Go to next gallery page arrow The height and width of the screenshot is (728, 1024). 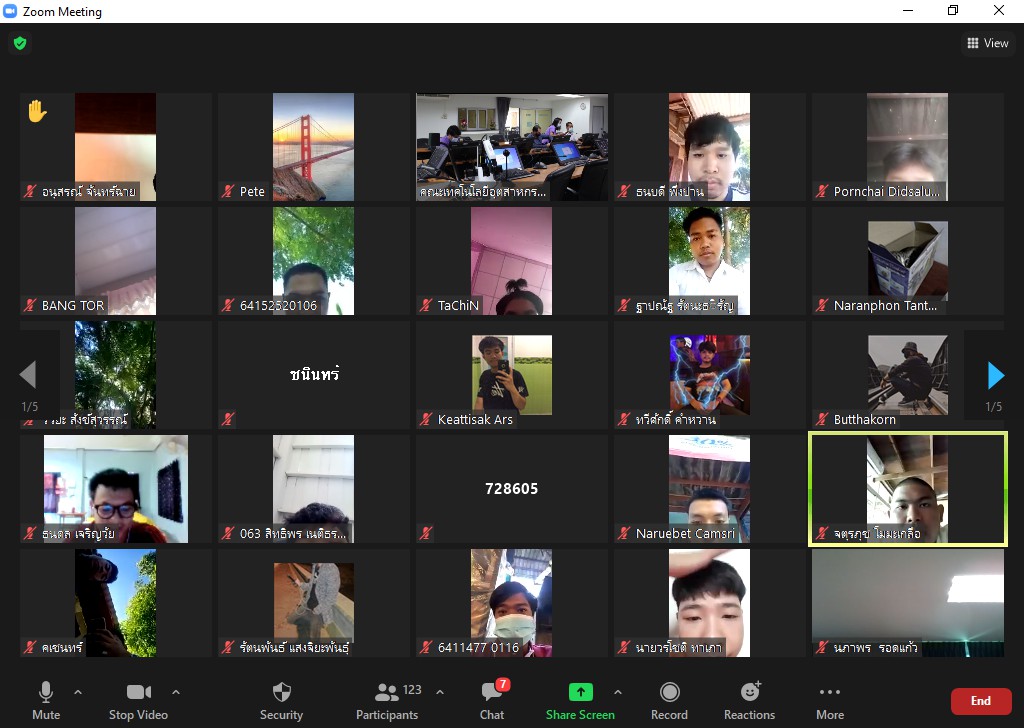tap(995, 375)
